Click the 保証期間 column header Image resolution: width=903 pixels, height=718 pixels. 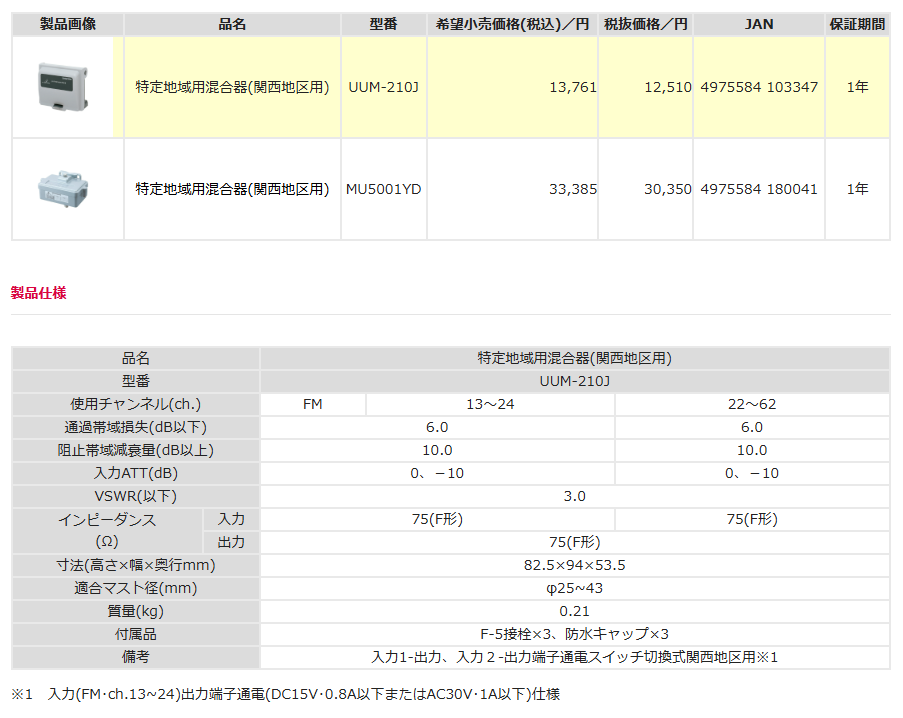(857, 24)
